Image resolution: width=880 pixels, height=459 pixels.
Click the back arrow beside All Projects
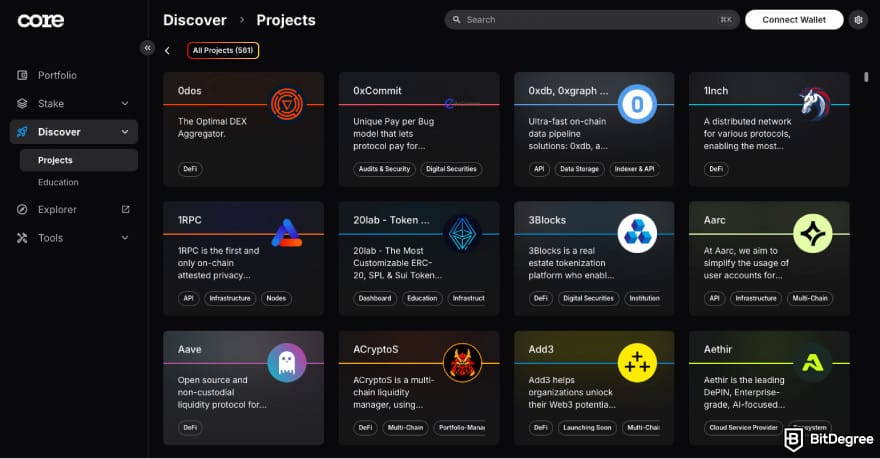167,51
